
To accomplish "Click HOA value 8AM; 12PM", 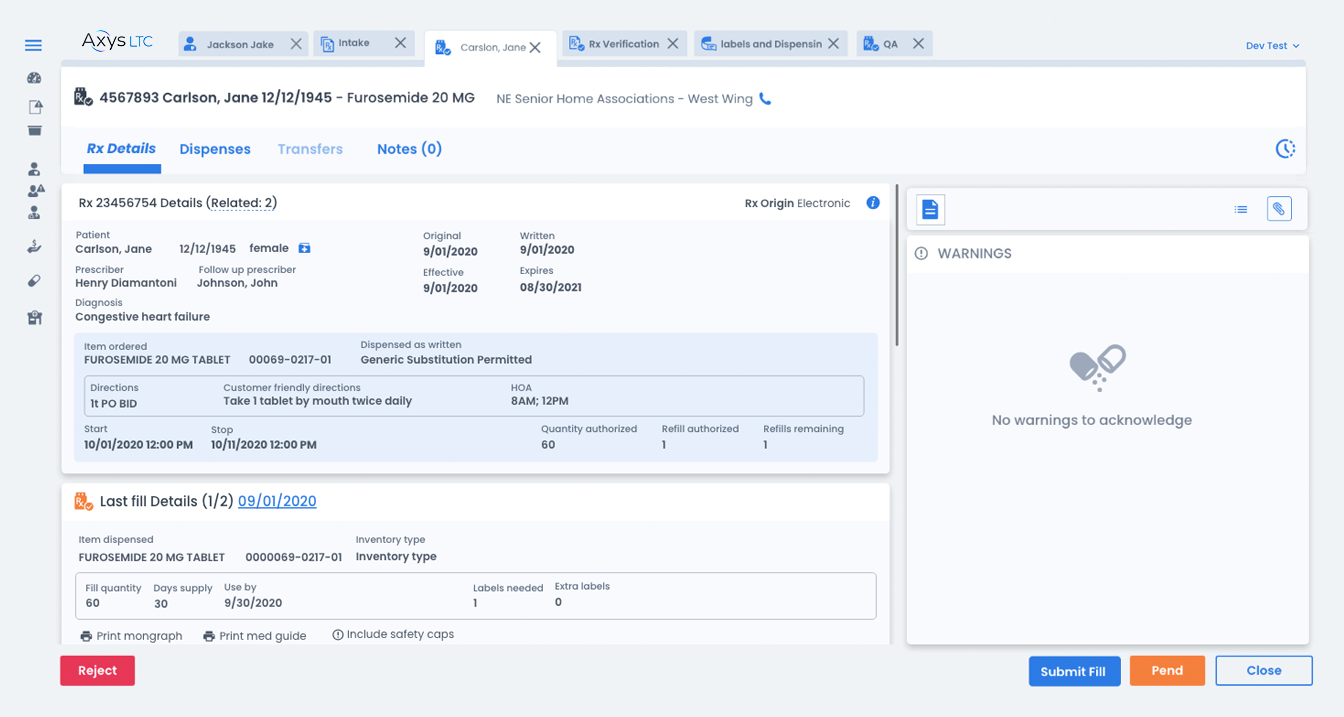I will tap(539, 401).
